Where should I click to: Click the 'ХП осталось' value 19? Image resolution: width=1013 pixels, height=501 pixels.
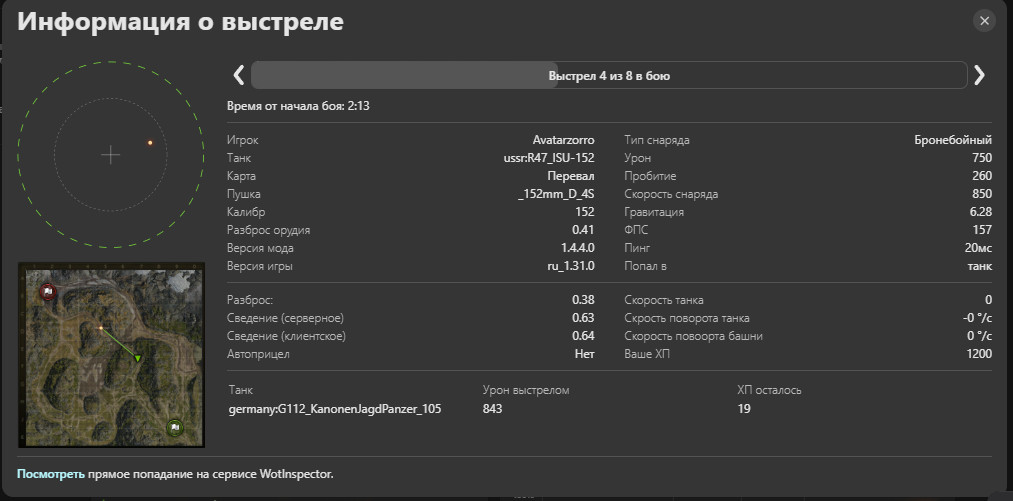[744, 409]
